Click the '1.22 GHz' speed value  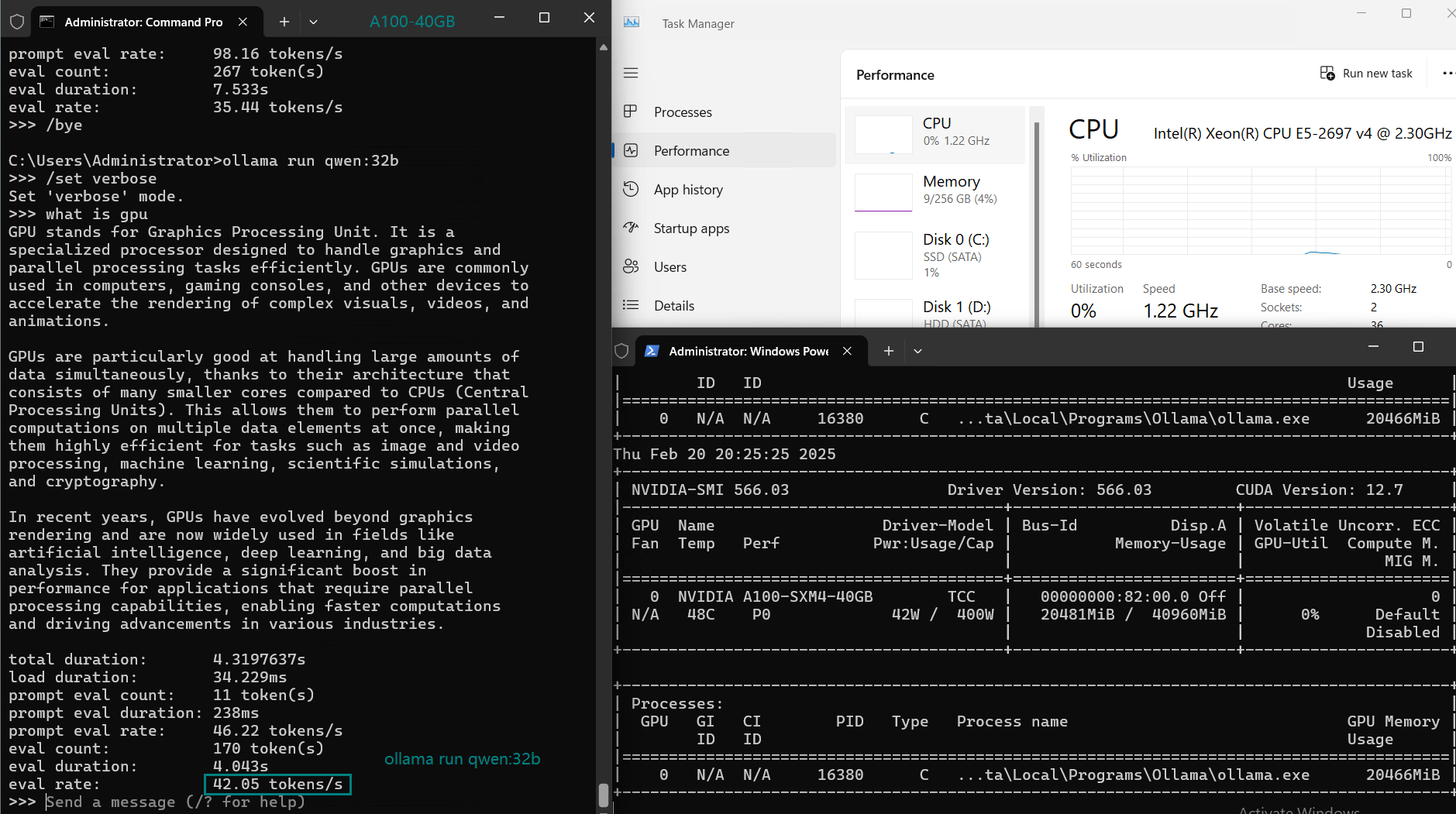1180,311
